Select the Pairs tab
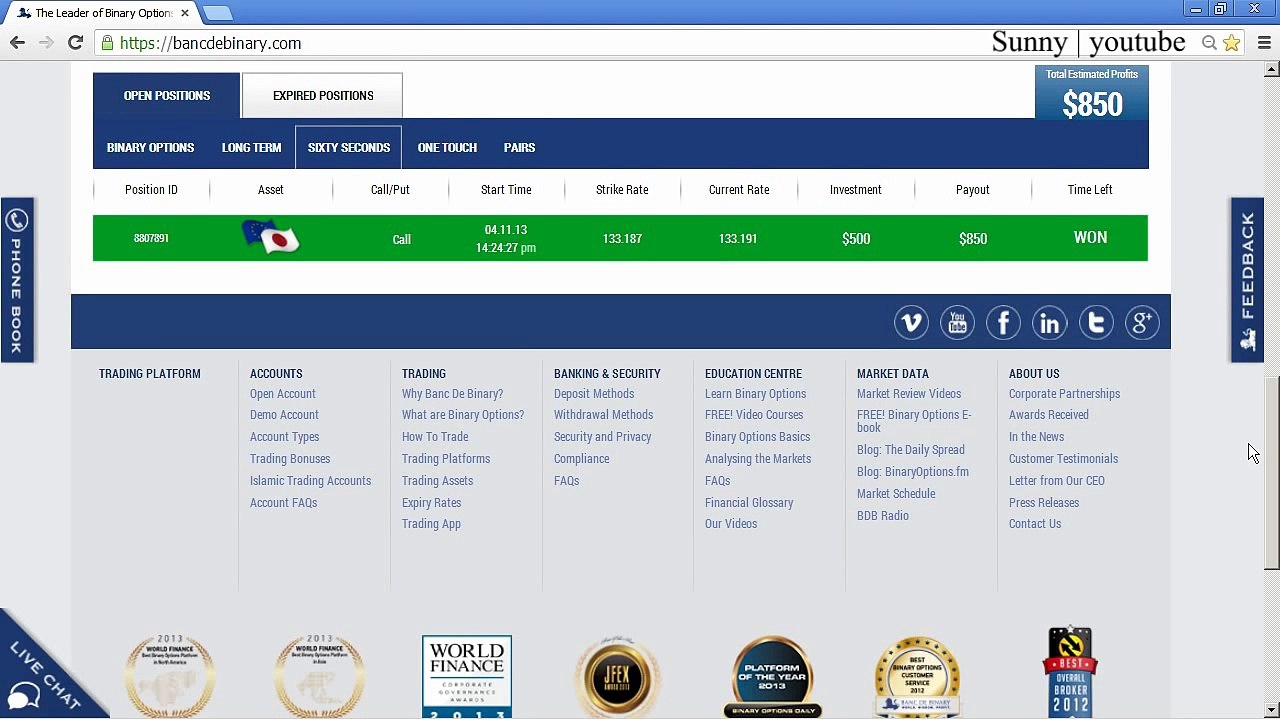 coord(519,148)
